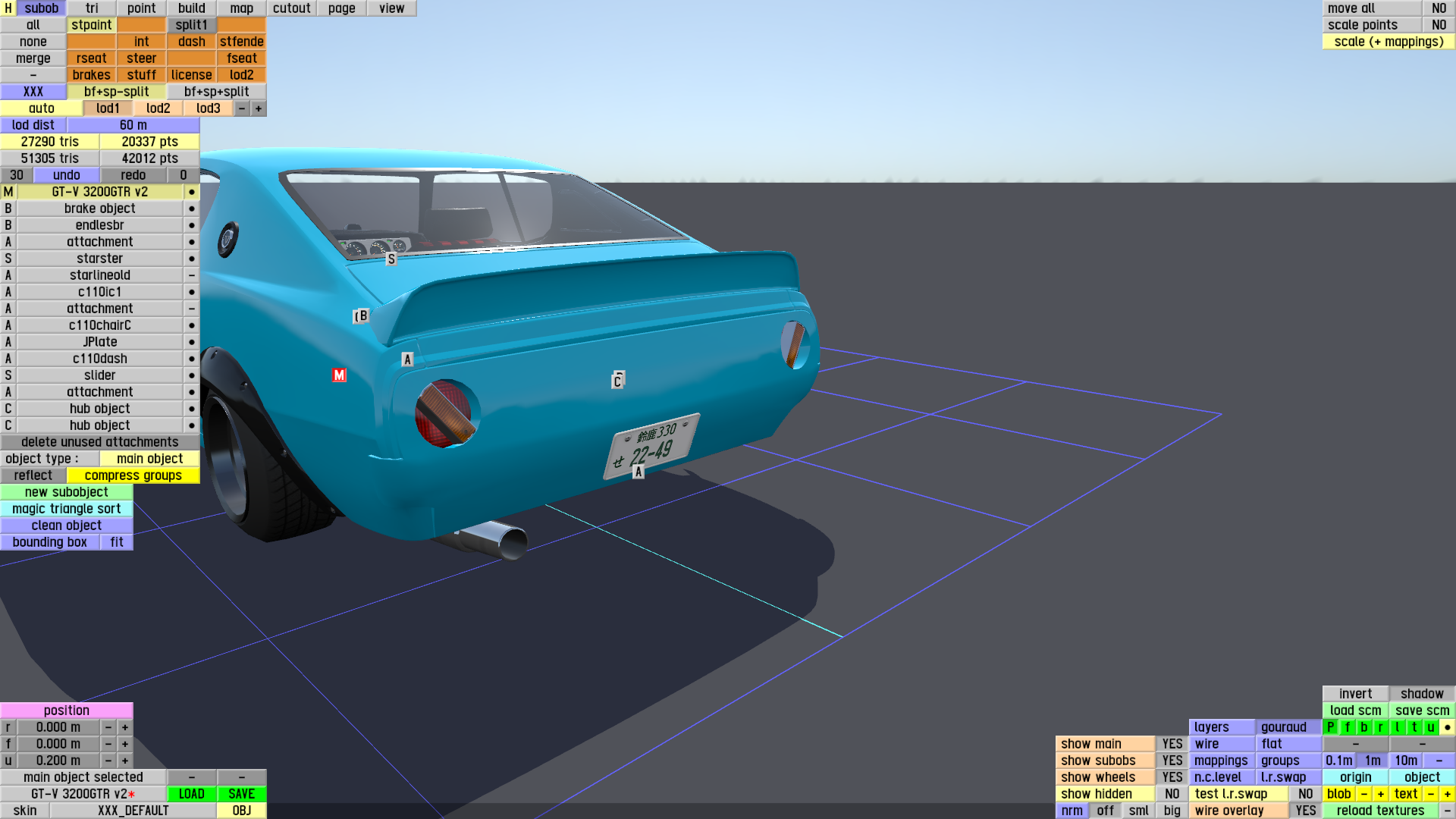Click the S marker near rear window
This screenshot has width=1456, height=819.
pyautogui.click(x=391, y=259)
